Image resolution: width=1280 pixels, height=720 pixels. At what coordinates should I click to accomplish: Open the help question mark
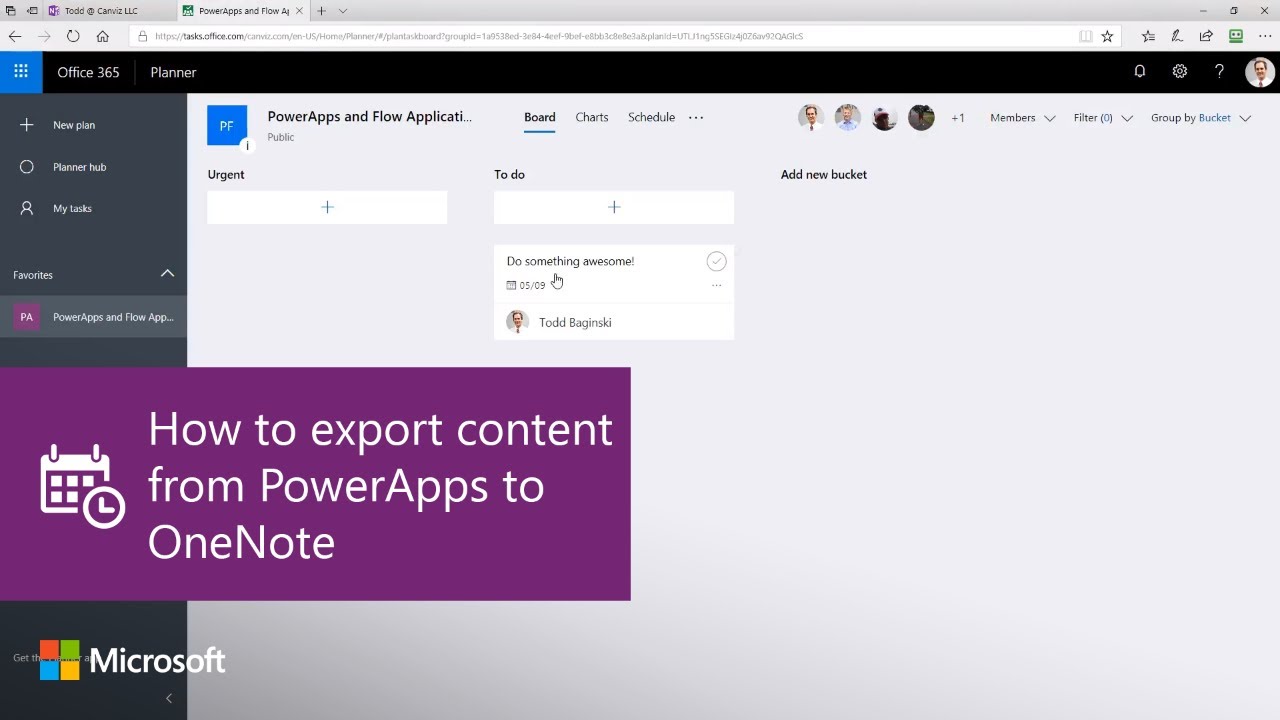(x=1219, y=71)
